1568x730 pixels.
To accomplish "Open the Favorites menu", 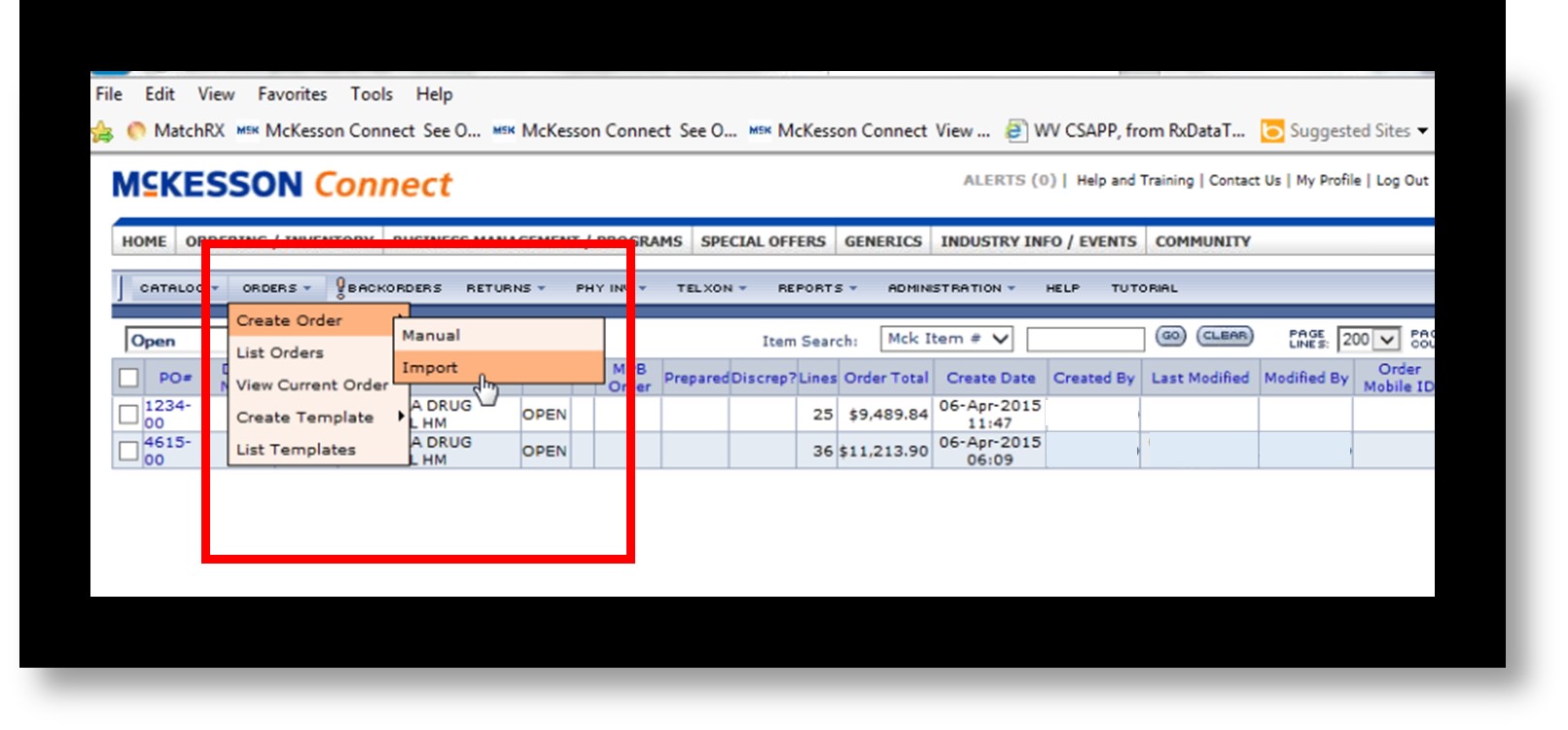I will 292,94.
